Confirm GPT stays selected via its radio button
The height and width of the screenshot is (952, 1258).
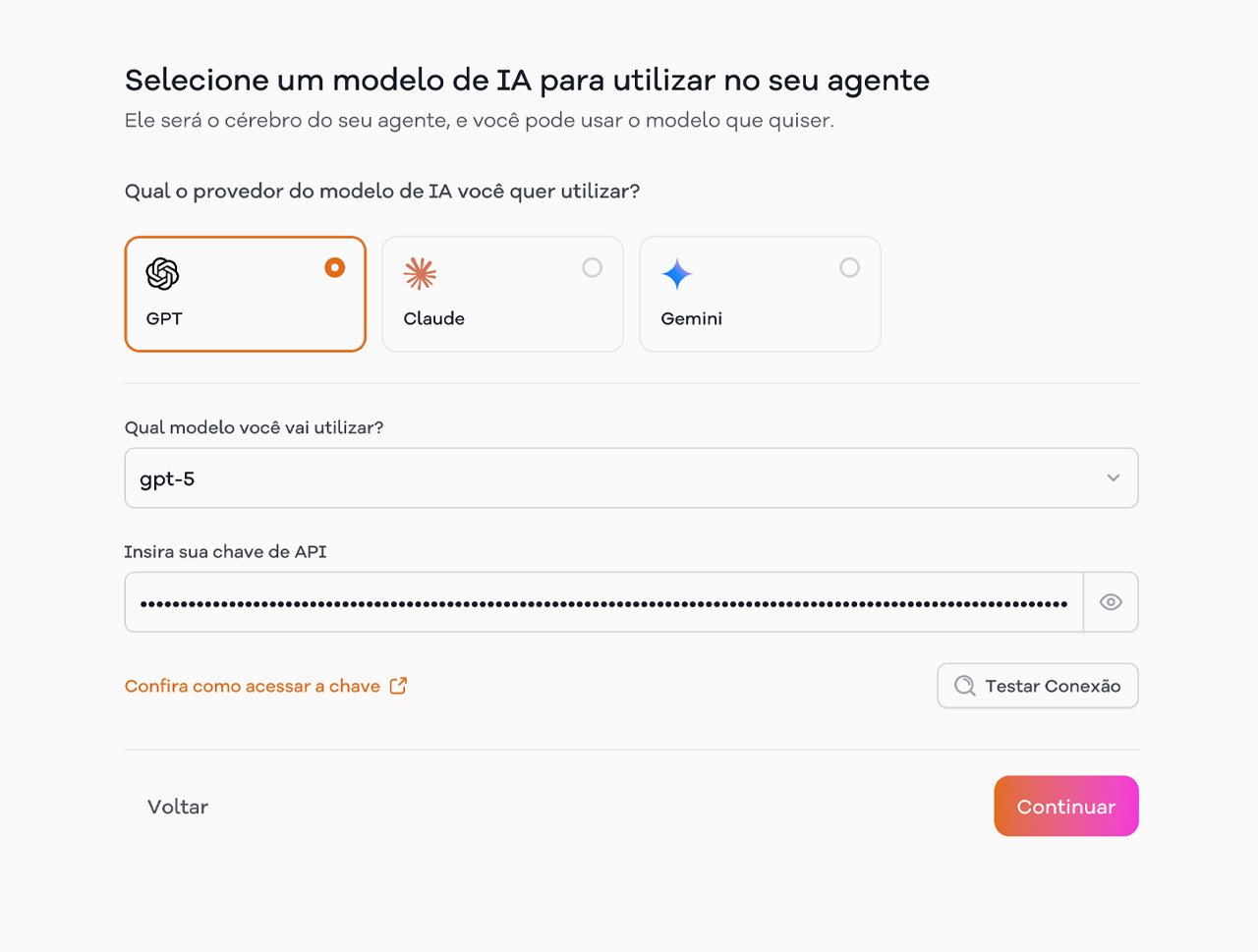pos(334,266)
